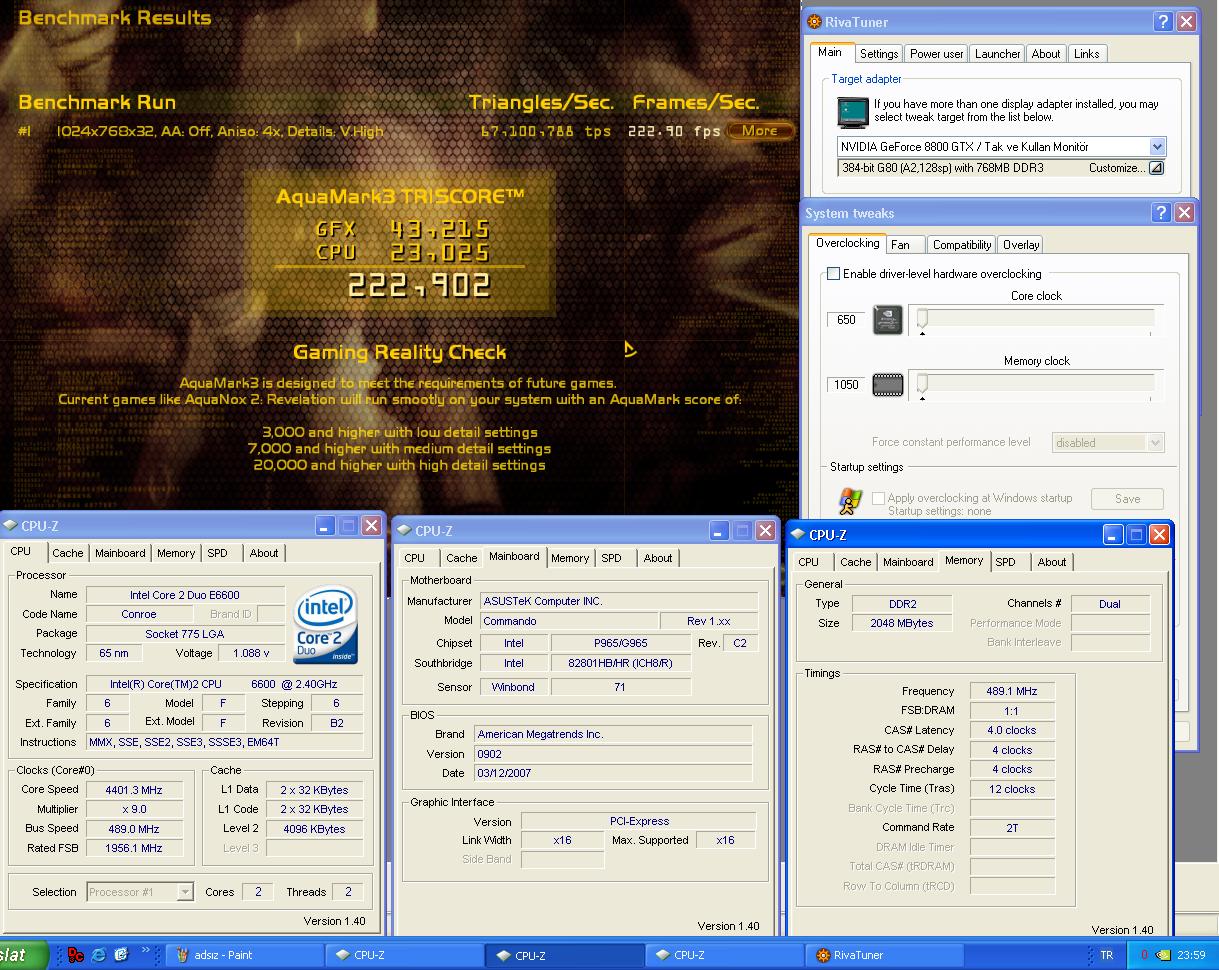Click the memory clock value field 1050
Screen dimensions: 1219x970
(x=846, y=385)
